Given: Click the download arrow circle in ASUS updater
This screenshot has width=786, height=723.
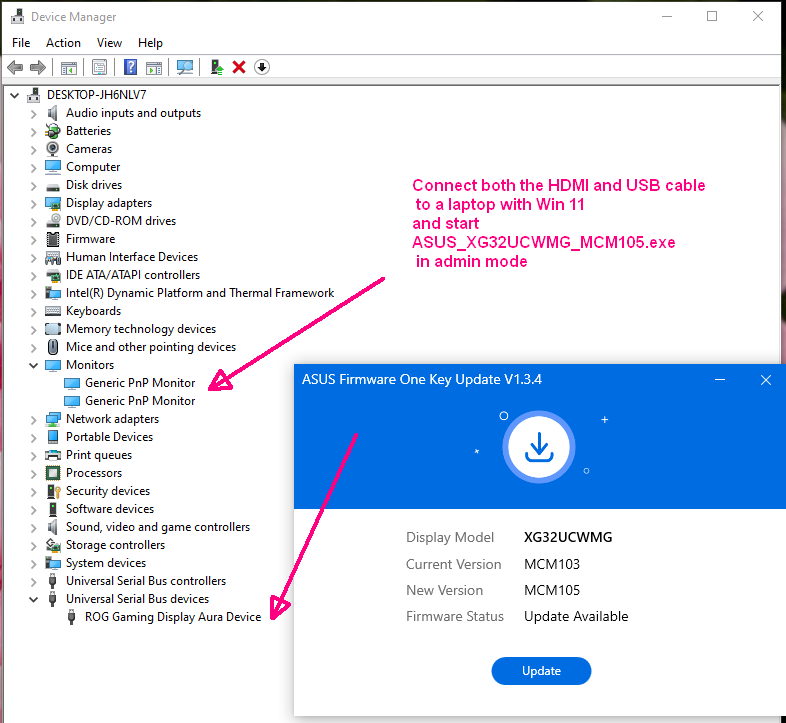Looking at the screenshot, I should click(539, 447).
